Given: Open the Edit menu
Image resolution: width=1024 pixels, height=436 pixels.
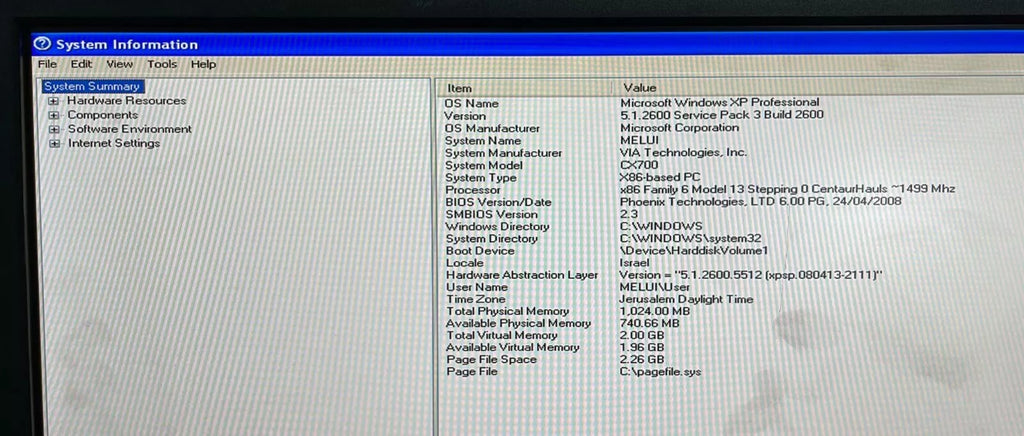Looking at the screenshot, I should 82,64.
